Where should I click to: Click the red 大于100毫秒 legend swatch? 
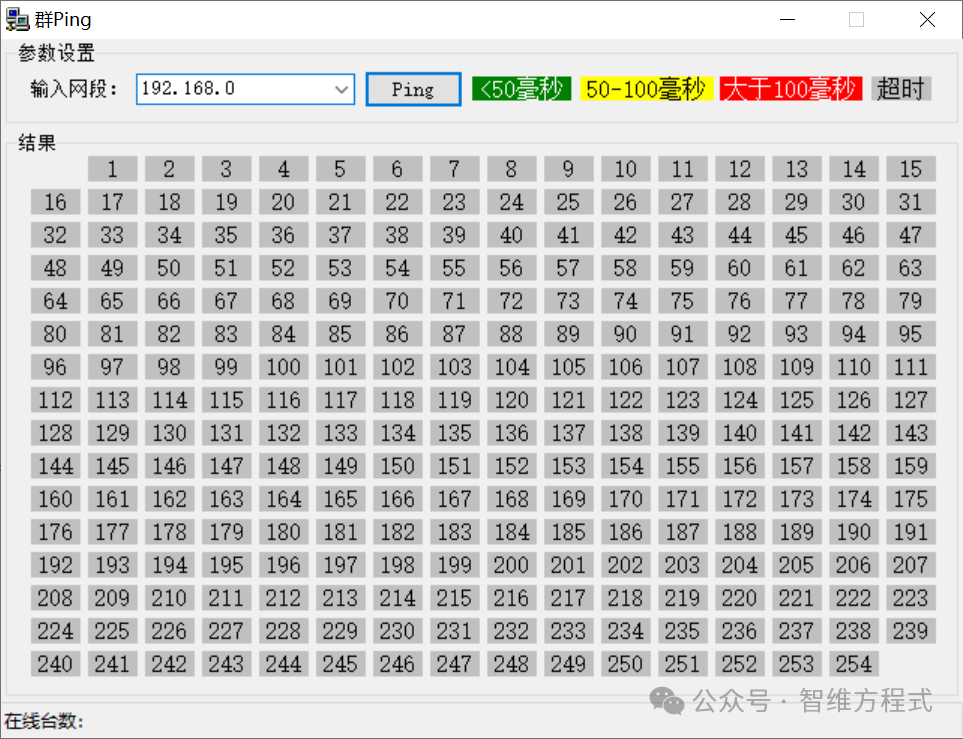point(790,89)
